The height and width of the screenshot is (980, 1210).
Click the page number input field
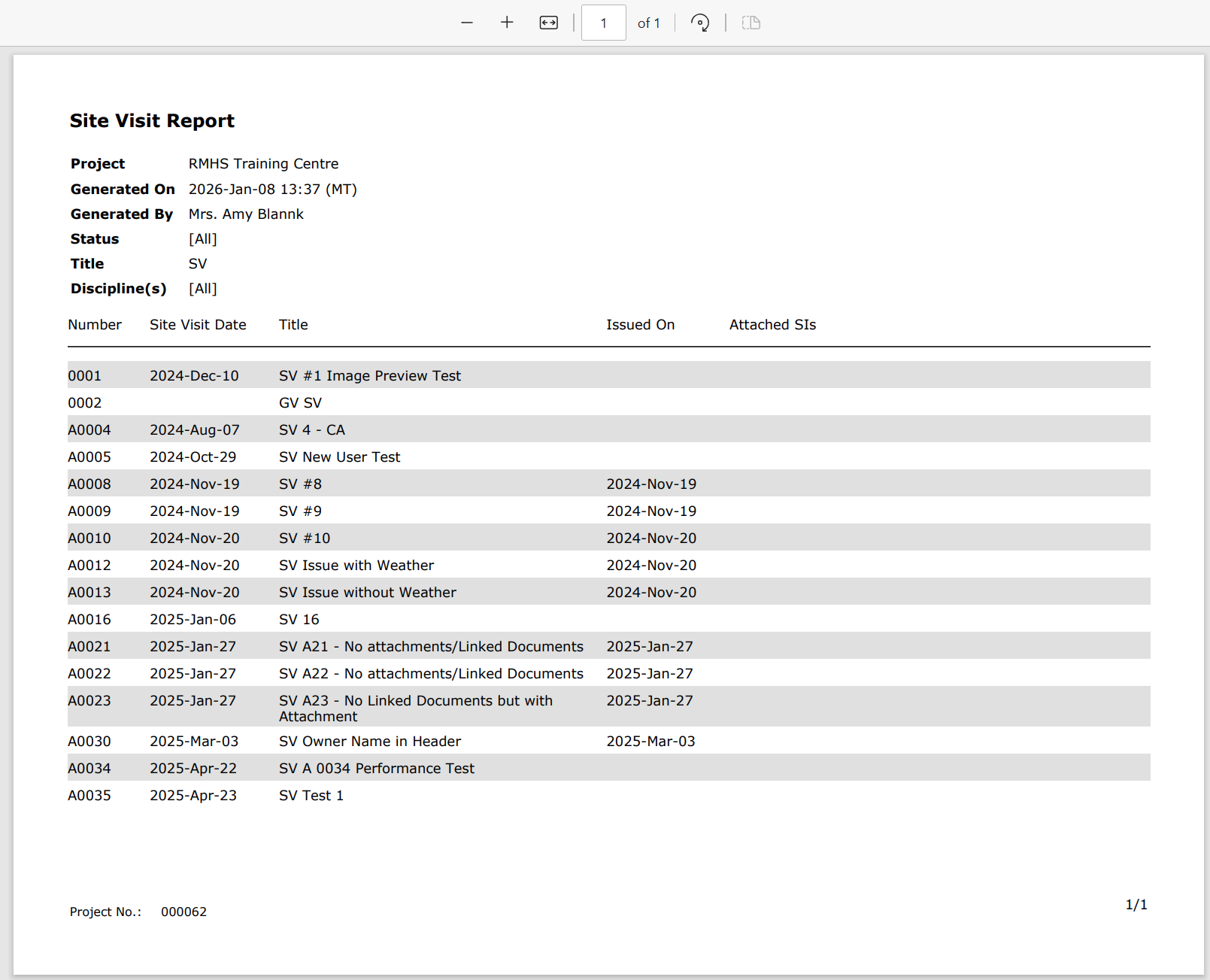tap(604, 23)
